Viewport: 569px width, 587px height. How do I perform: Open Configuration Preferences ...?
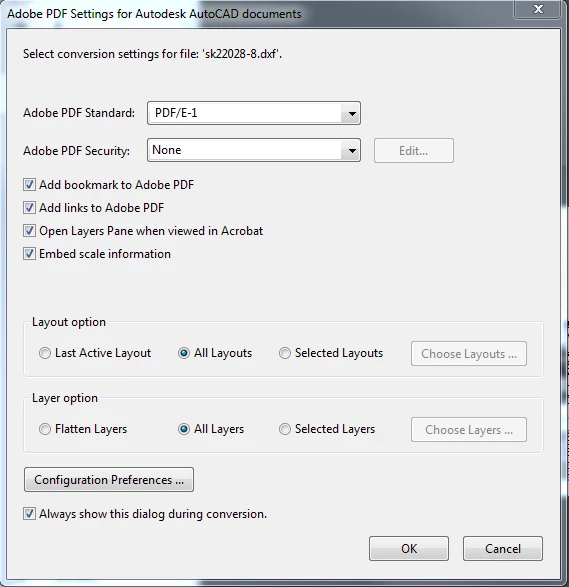point(109,480)
